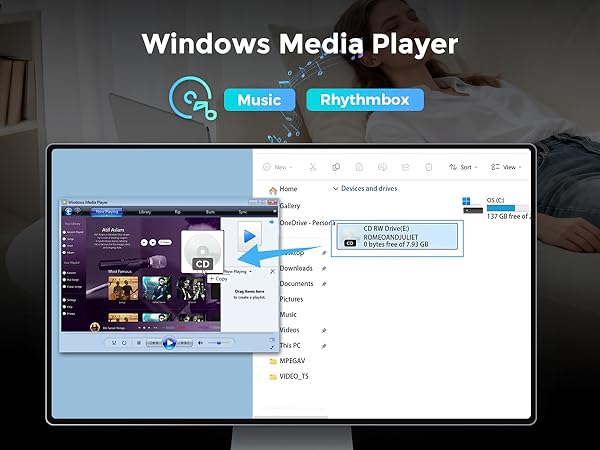Click Play in Windows Media Player controls
Screen dimensions: 600x450
point(169,343)
